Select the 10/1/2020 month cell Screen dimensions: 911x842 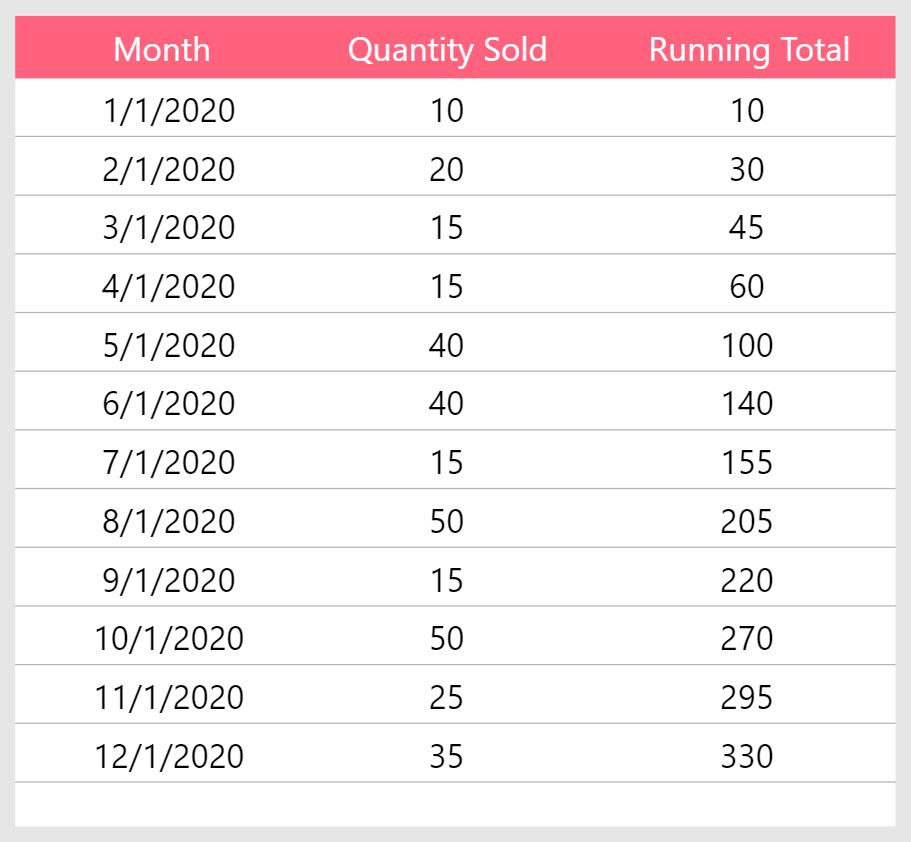168,639
